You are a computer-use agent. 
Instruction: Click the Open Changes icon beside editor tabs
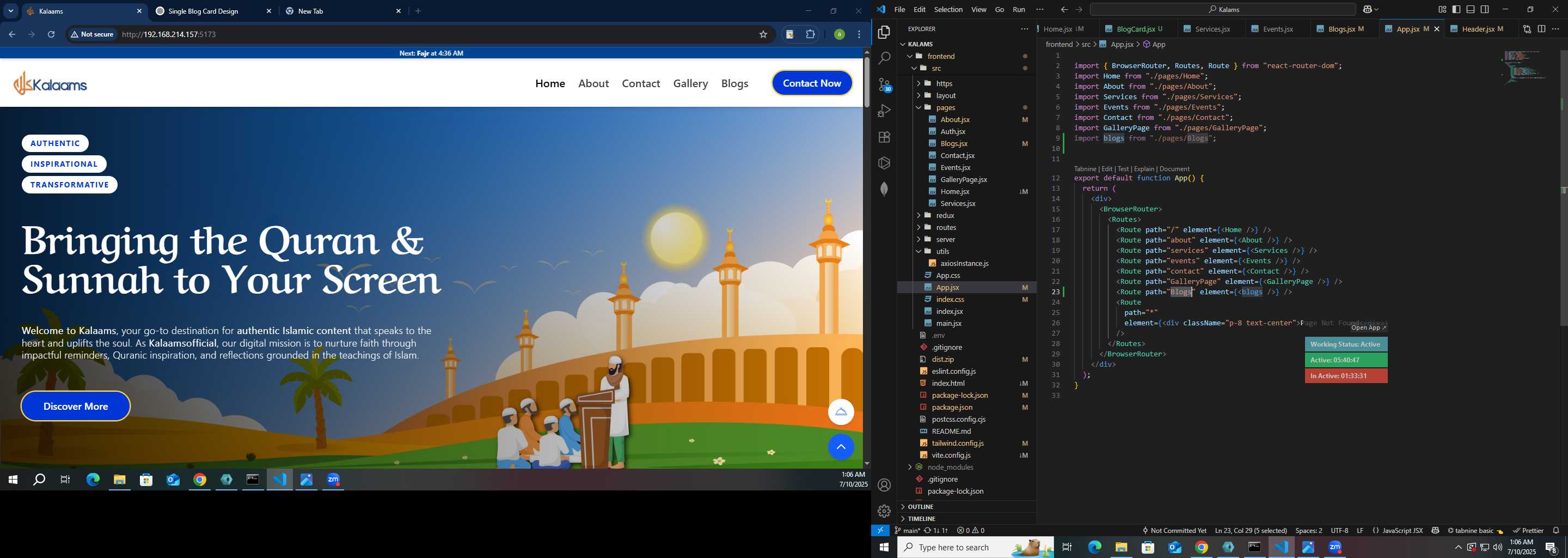pos(1527,29)
